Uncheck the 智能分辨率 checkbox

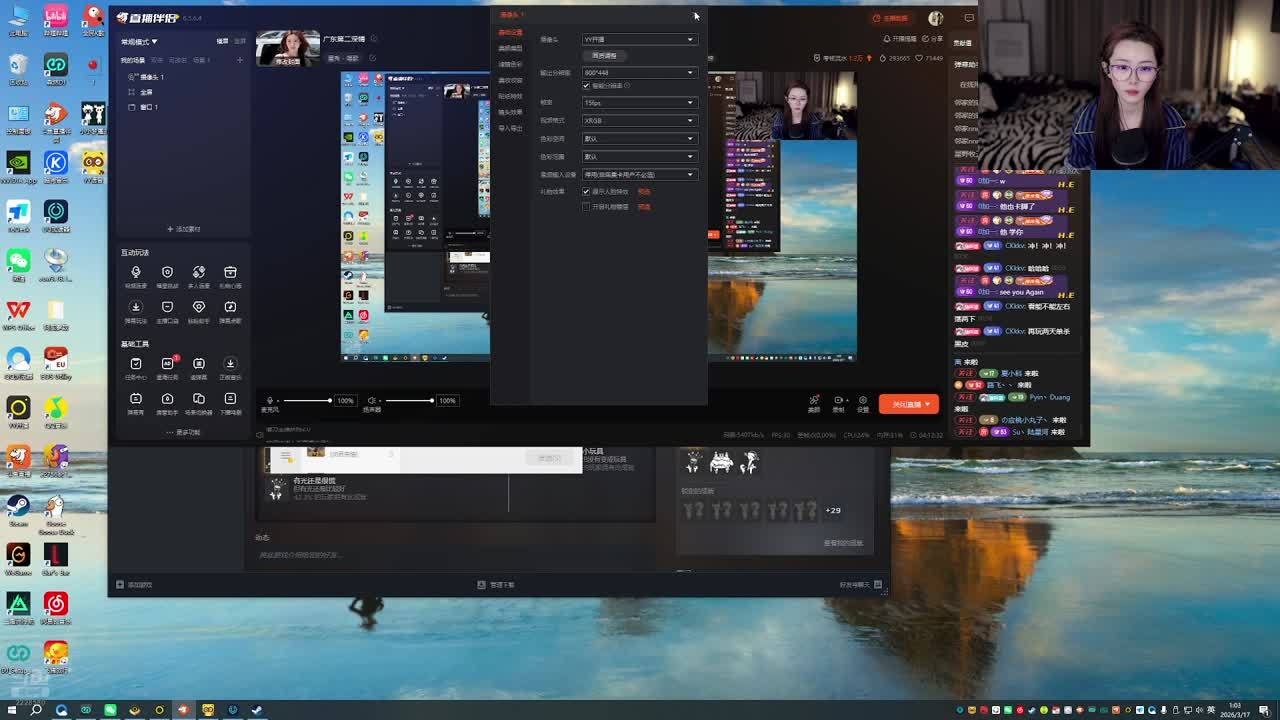(586, 86)
